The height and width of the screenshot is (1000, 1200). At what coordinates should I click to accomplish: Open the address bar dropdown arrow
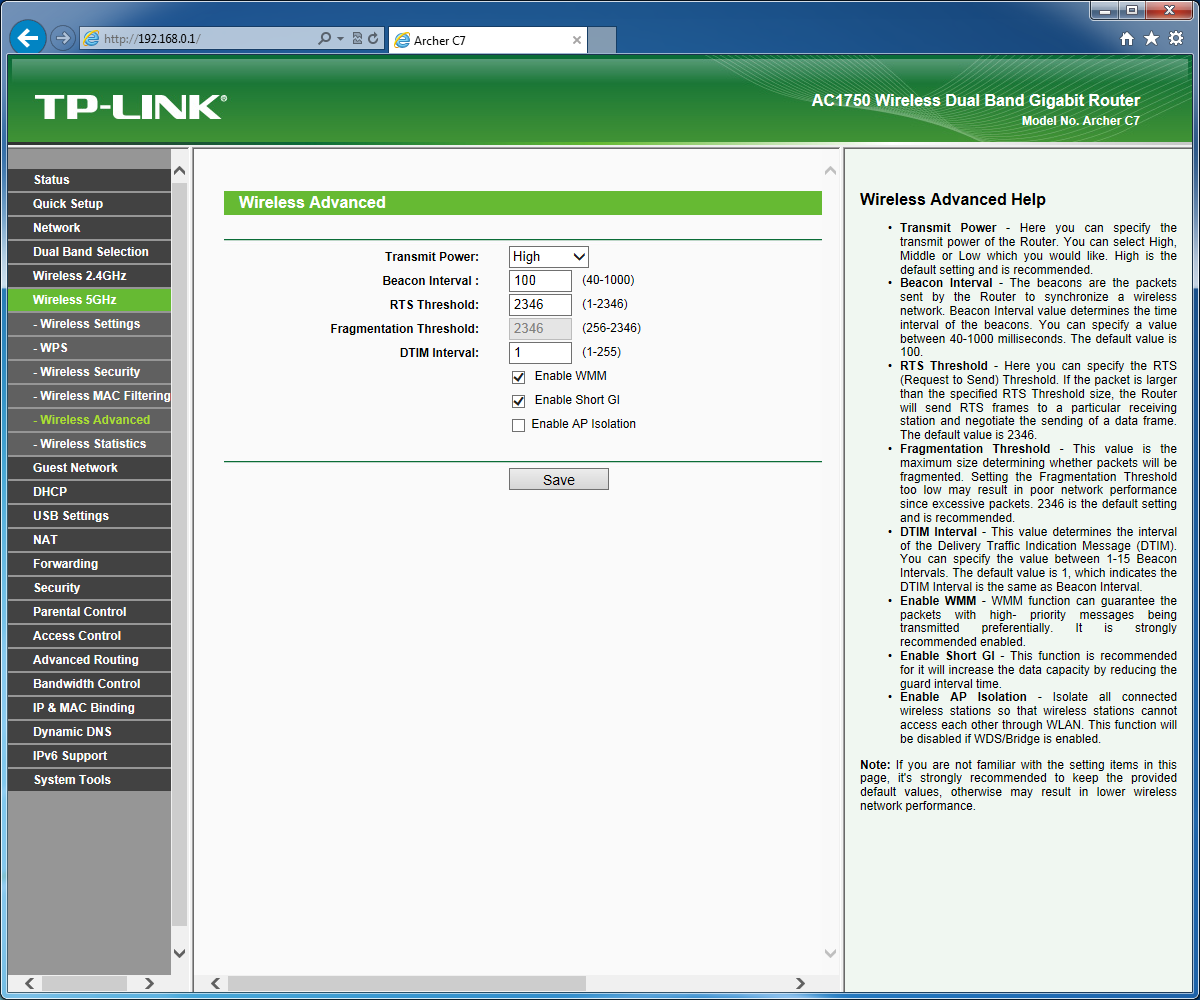340,39
